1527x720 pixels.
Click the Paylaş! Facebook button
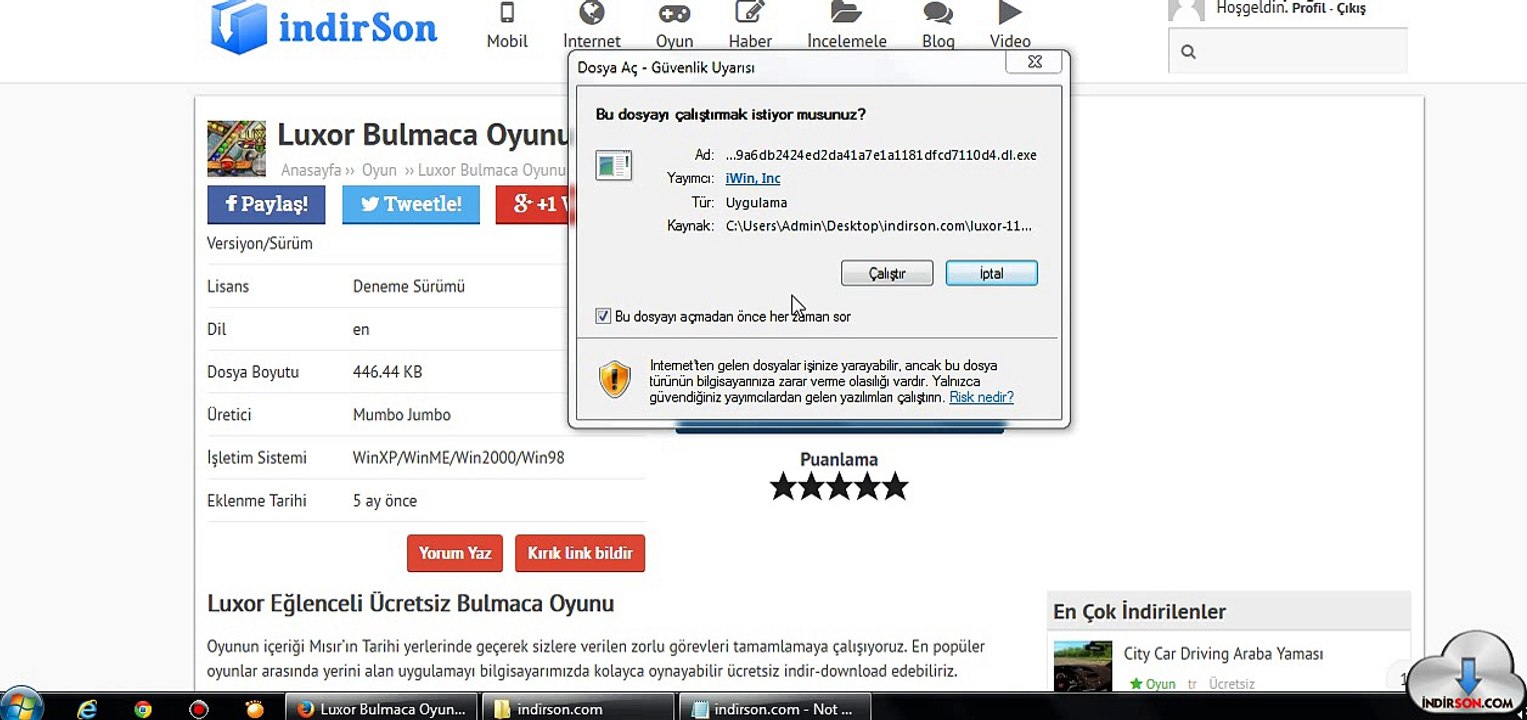click(x=266, y=204)
